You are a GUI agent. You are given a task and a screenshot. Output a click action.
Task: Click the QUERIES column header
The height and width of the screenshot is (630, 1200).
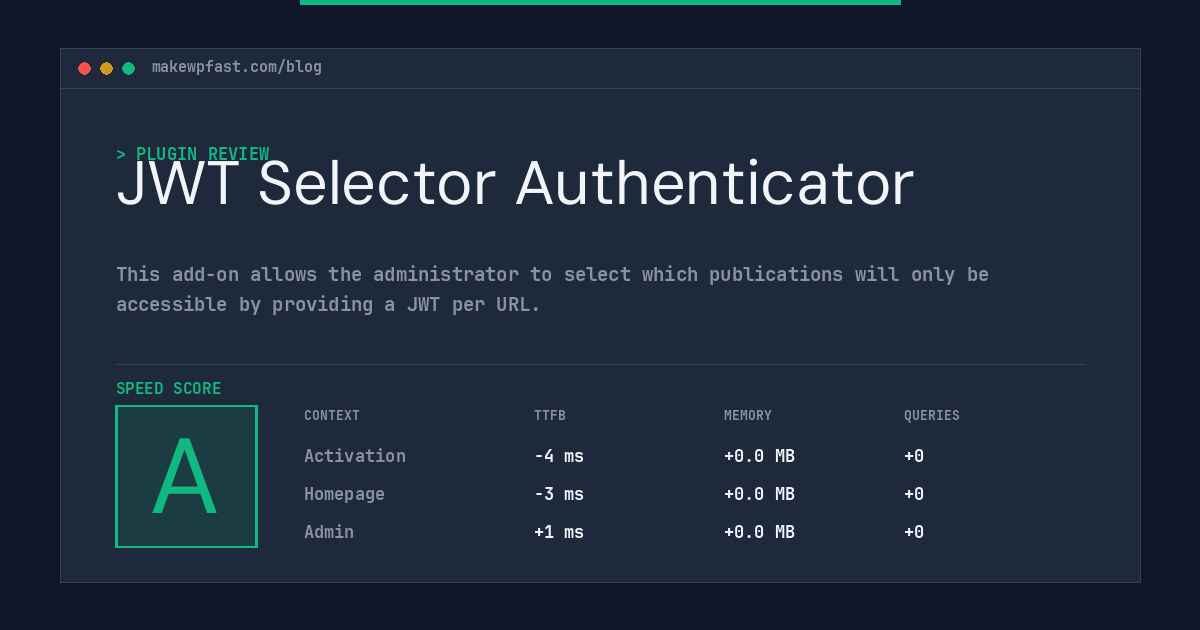click(932, 416)
